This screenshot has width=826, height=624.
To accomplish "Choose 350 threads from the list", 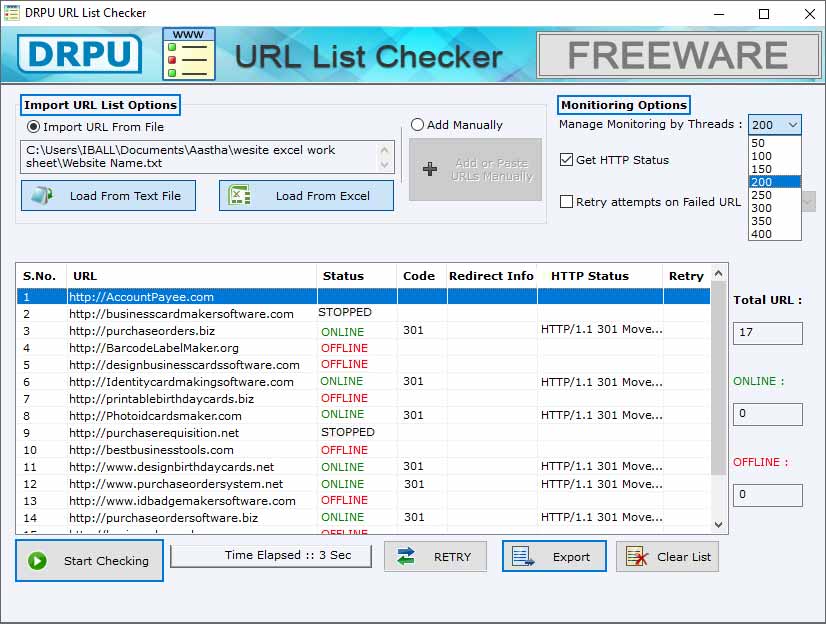I will pos(774,221).
